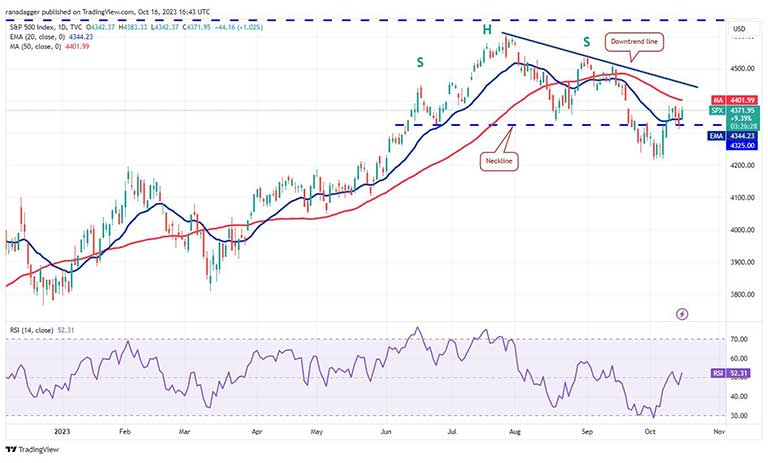Click the 3900.00 price axis label

pos(743,262)
